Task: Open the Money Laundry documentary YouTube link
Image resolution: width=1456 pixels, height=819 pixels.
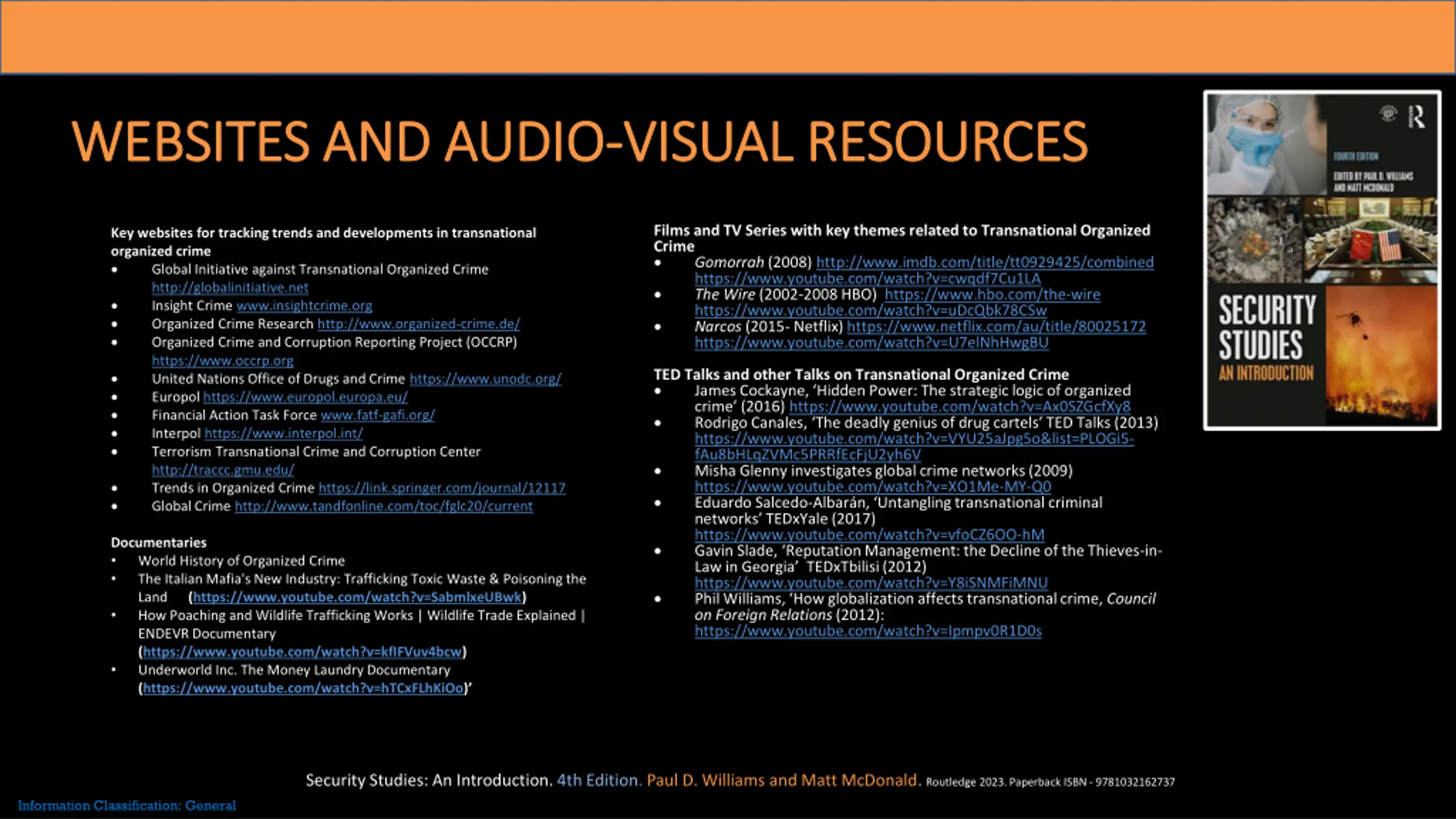Action: pyautogui.click(x=303, y=688)
